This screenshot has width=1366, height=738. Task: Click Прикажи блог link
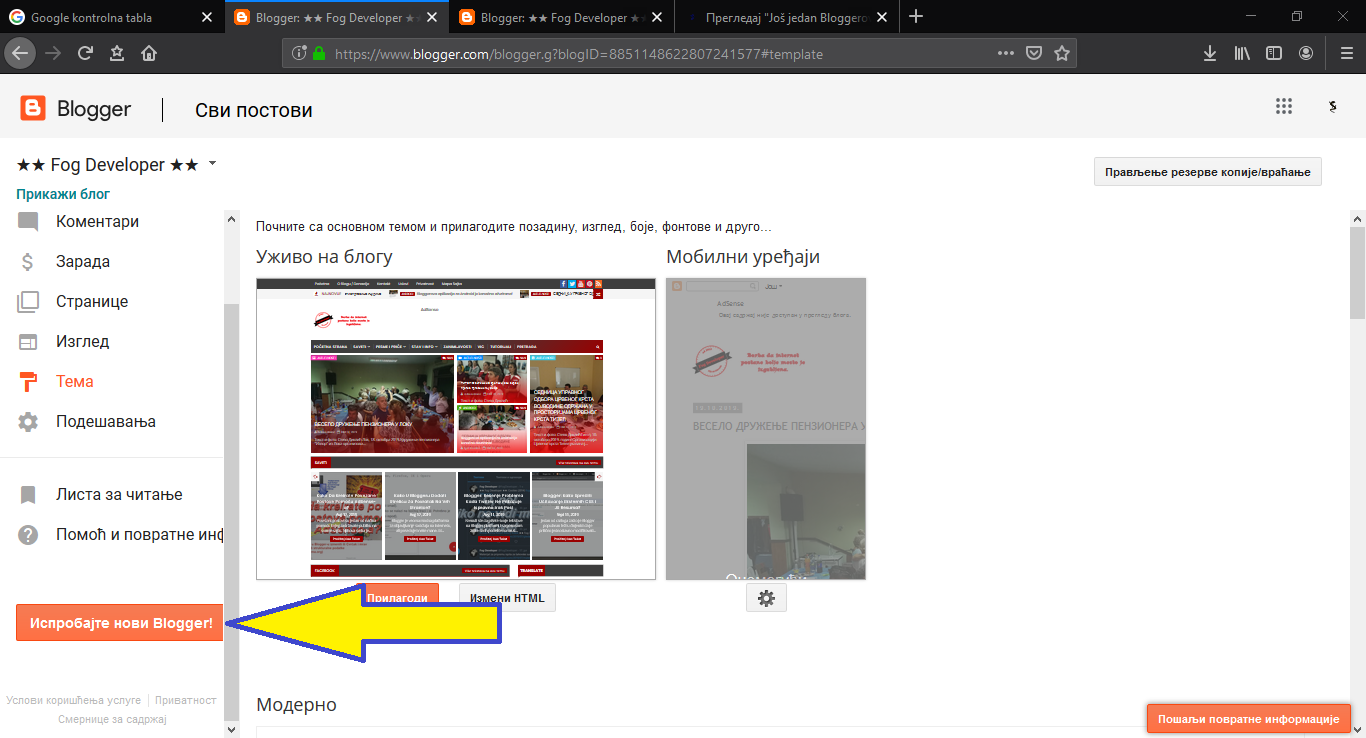[63, 194]
